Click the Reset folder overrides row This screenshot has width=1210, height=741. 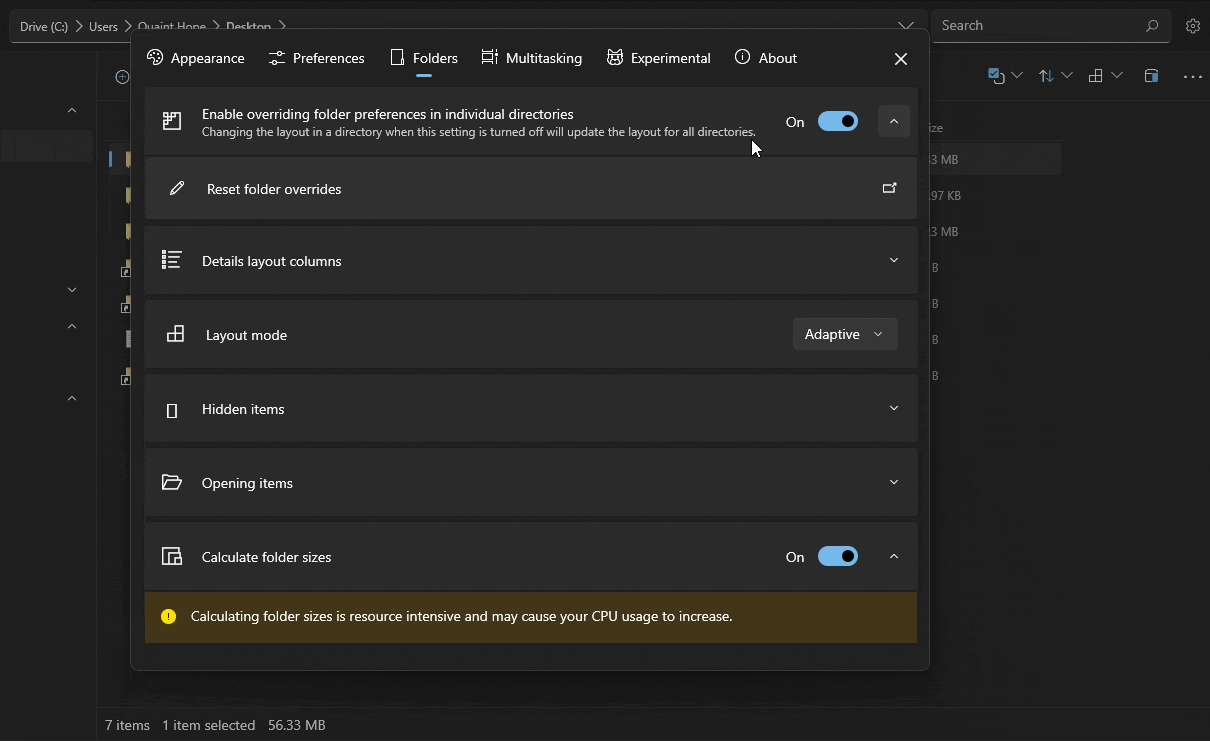click(x=500, y=187)
